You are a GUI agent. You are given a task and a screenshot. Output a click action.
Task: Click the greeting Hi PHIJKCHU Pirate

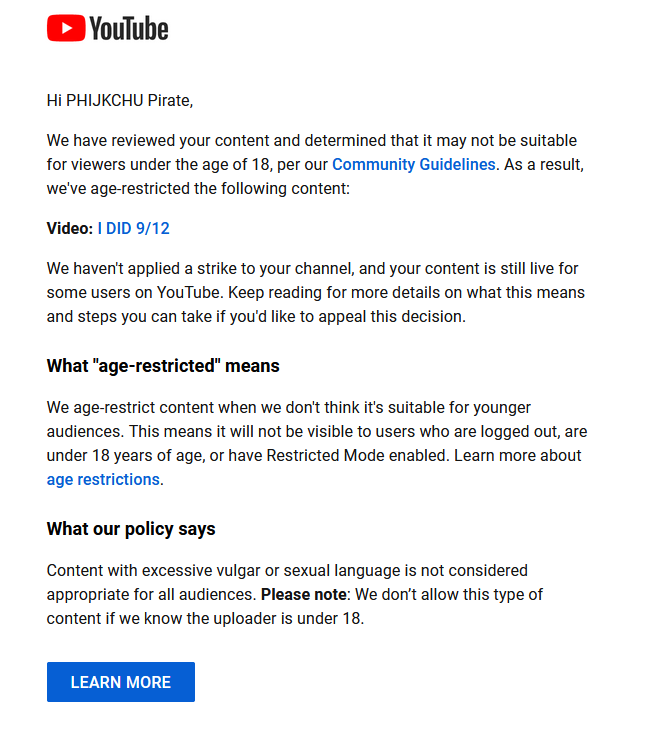[120, 100]
